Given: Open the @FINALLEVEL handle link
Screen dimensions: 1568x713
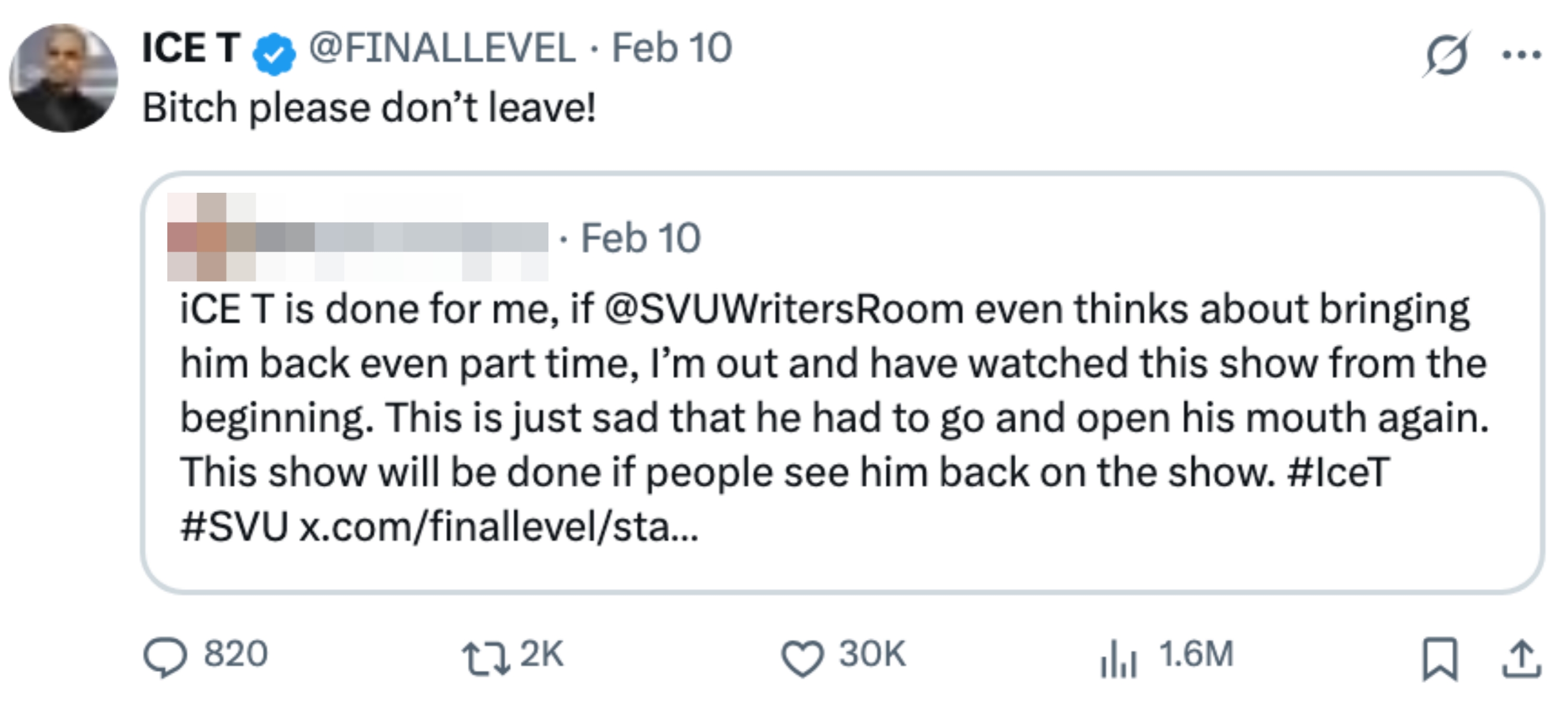Looking at the screenshot, I should click(x=442, y=49).
